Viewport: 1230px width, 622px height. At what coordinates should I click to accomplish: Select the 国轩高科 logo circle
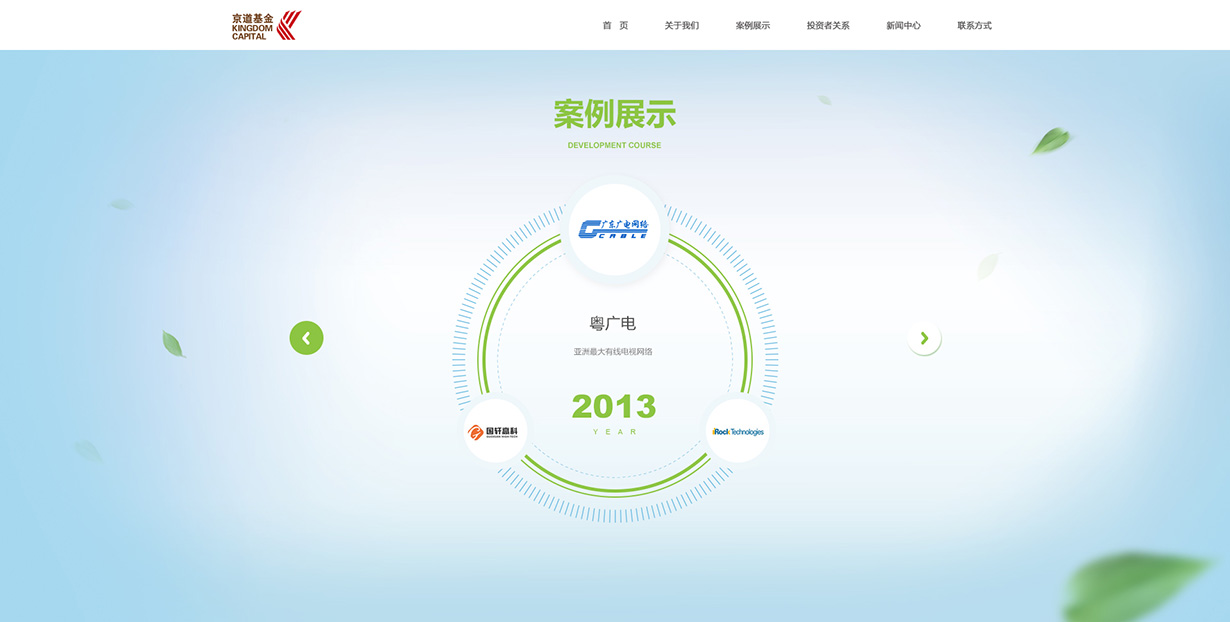[x=495, y=431]
